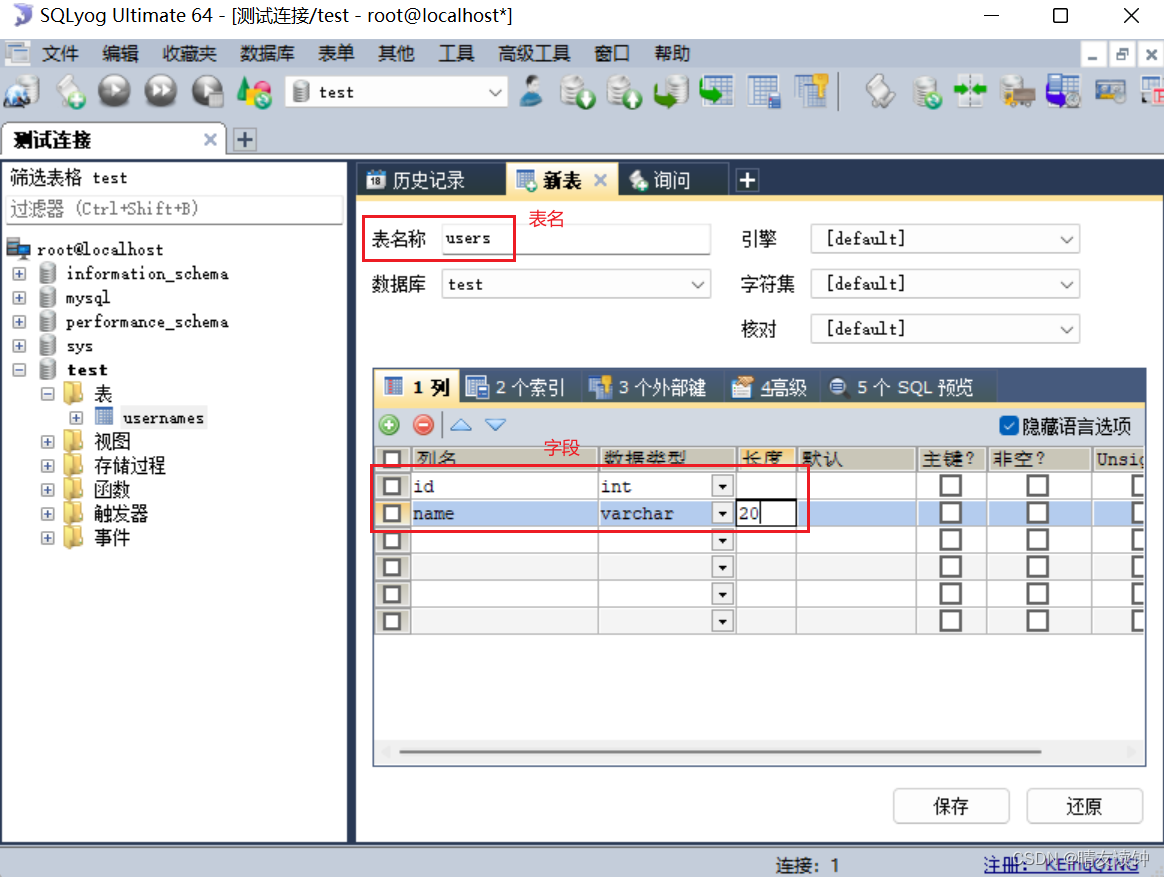Image resolution: width=1164 pixels, height=877 pixels.
Task: Open data type dropdown for id row
Action: (722, 486)
